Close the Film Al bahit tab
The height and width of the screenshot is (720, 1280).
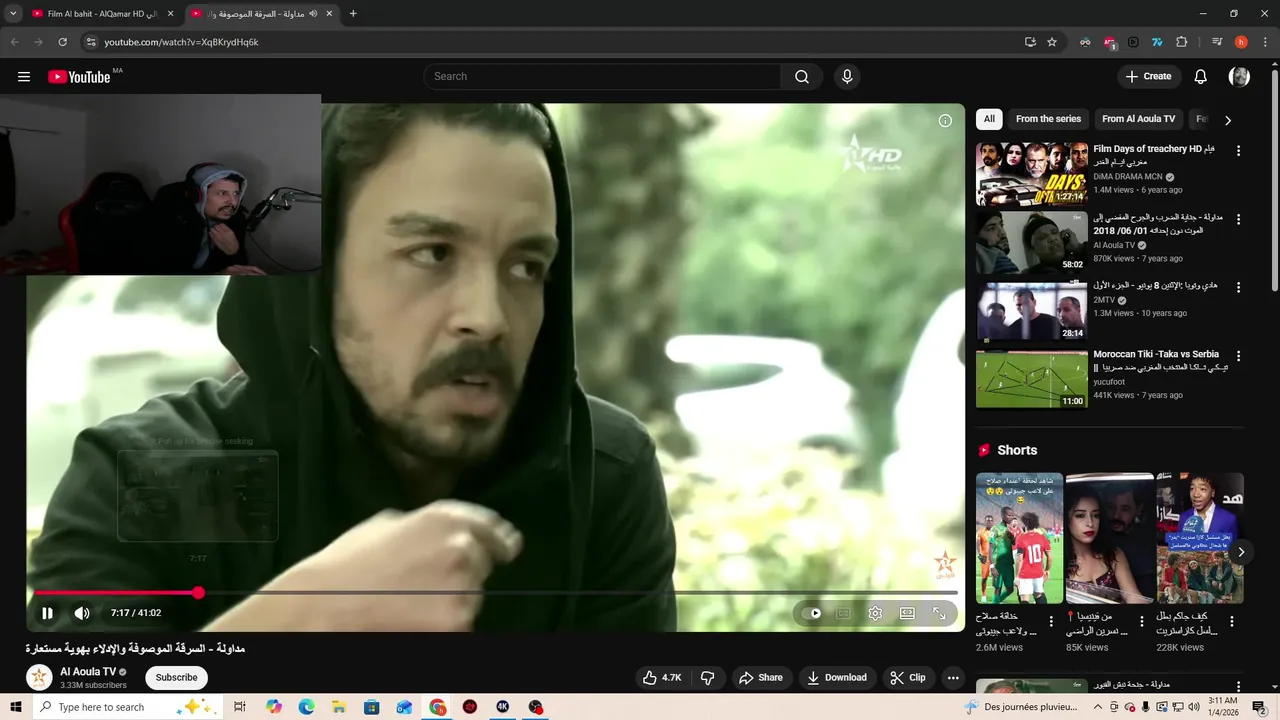(x=170, y=14)
